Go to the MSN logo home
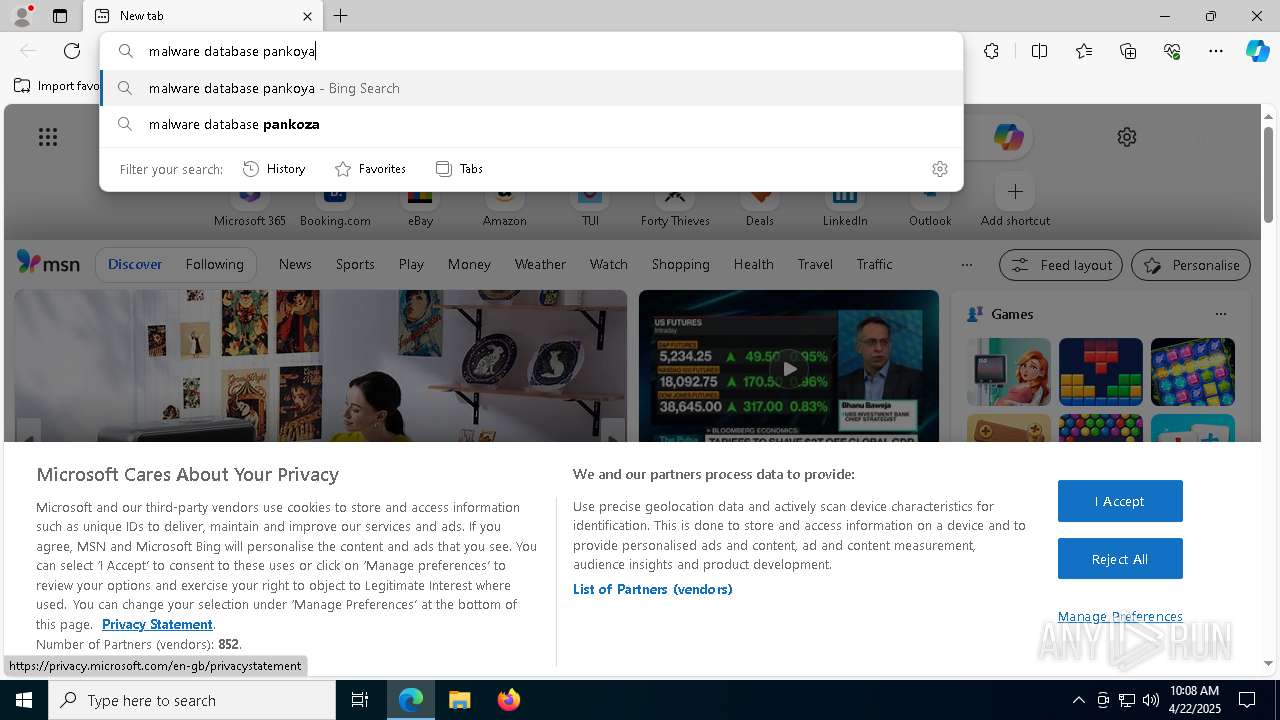 coord(48,263)
